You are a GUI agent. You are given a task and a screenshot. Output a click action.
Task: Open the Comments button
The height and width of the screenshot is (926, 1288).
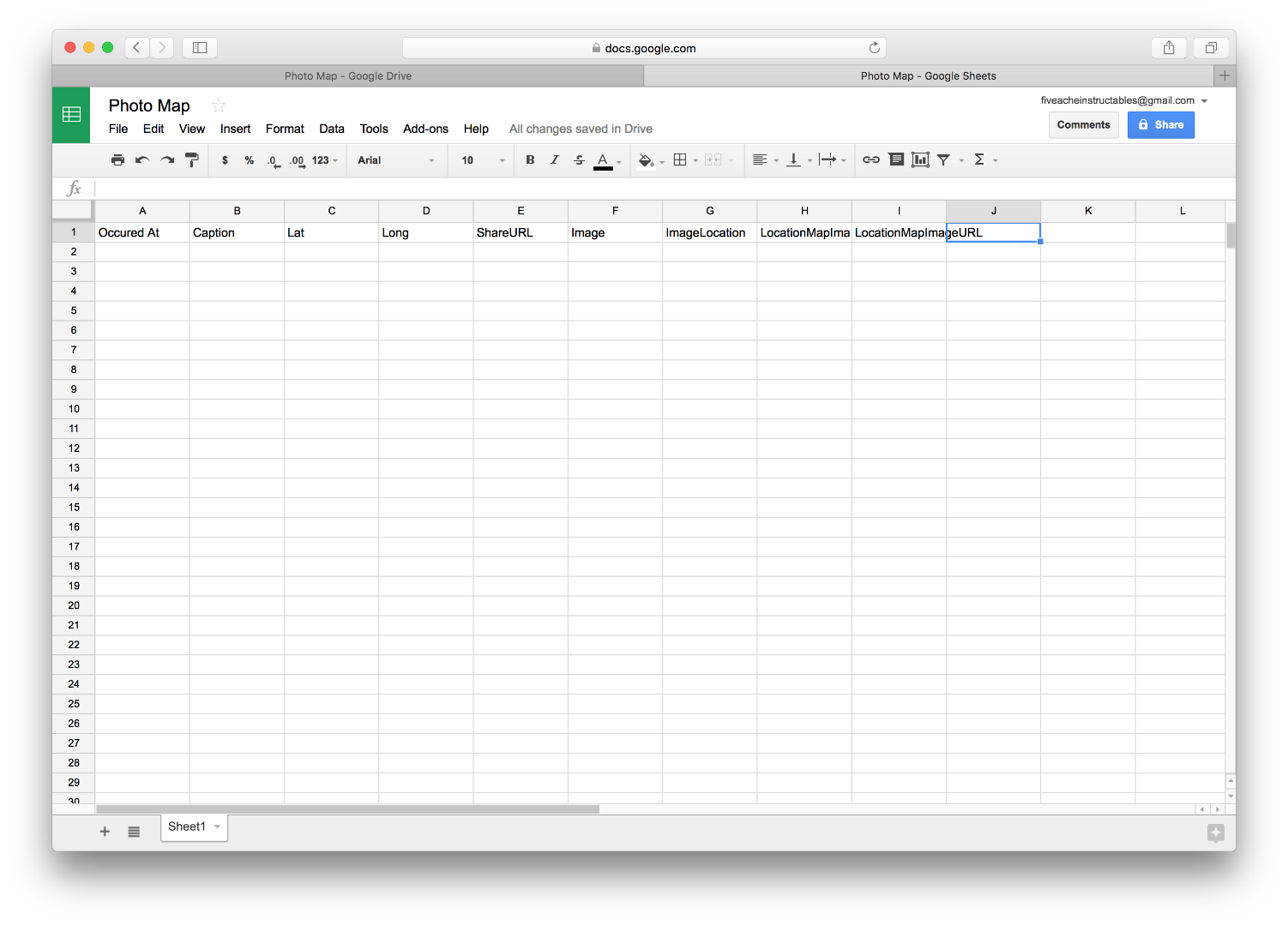point(1083,125)
